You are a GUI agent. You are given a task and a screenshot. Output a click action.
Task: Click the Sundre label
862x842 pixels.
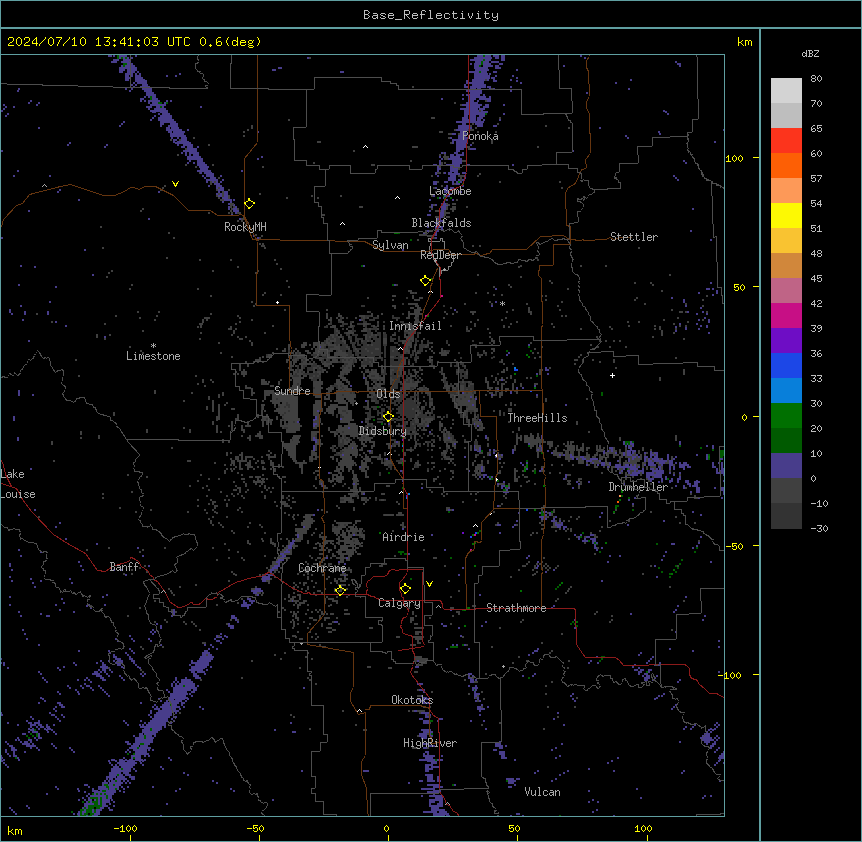click(292, 391)
